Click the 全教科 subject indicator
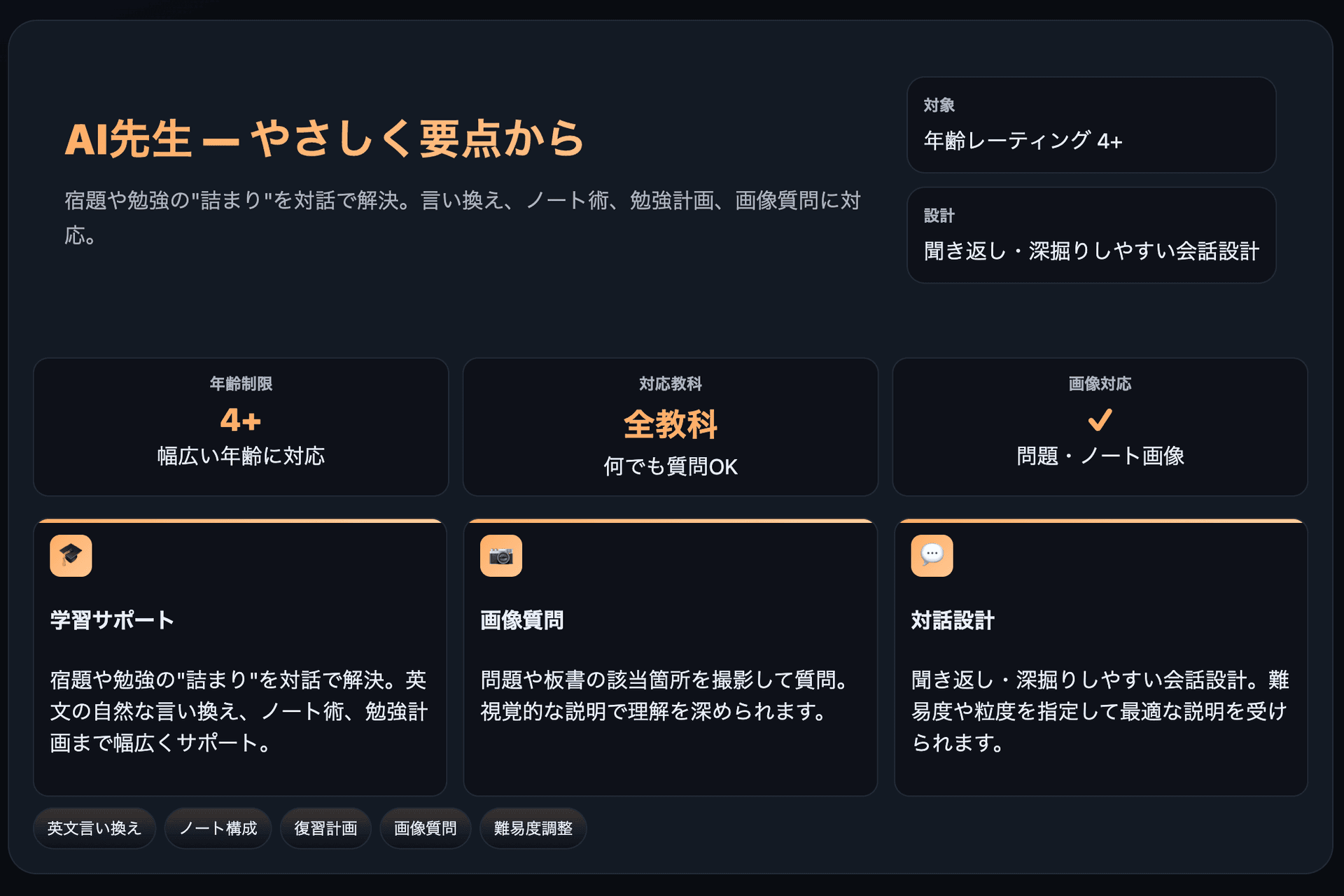 coord(669,423)
